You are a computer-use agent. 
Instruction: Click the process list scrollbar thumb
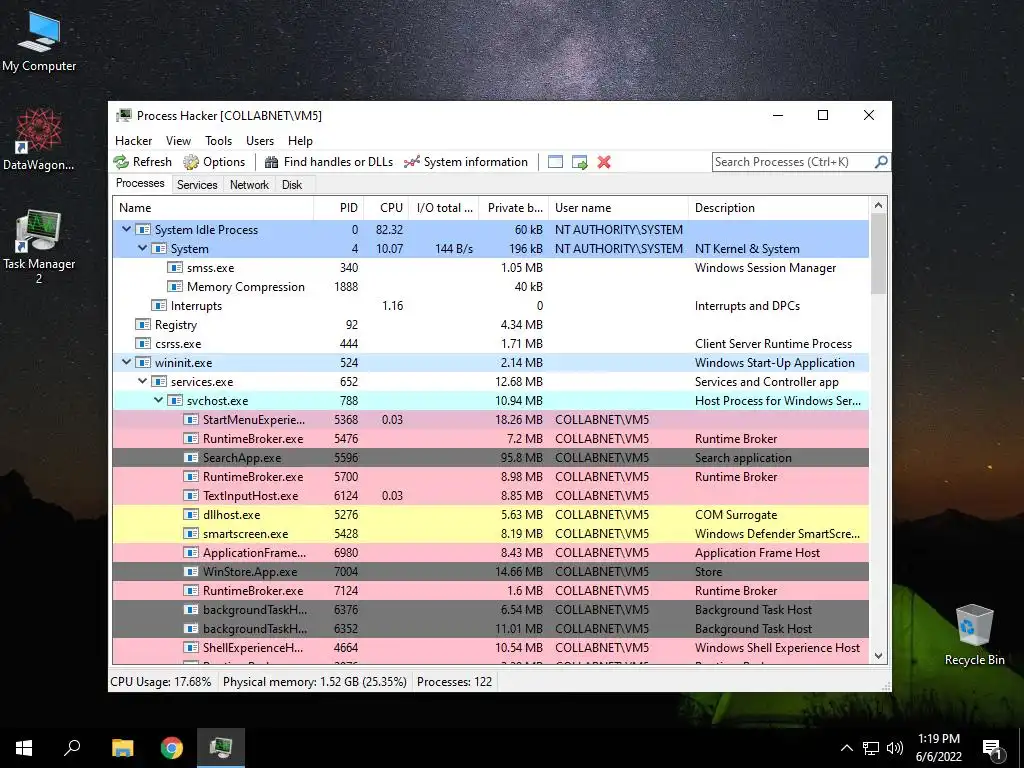pos(878,254)
